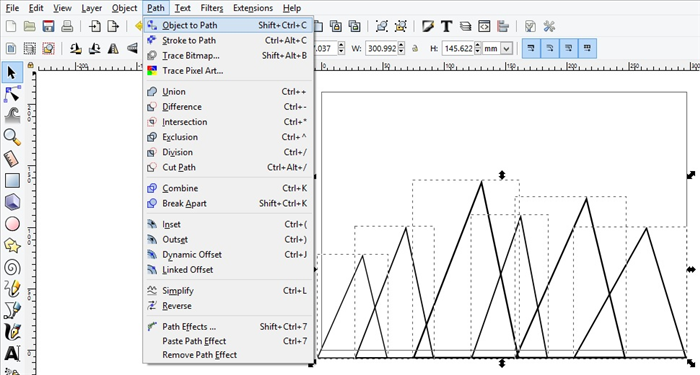Choose Trace Bitmap menu item
The height and width of the screenshot is (375, 700).
click(229, 55)
